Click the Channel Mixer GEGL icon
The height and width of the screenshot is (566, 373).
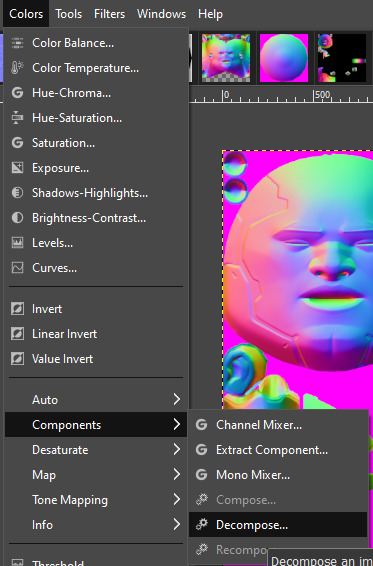click(201, 425)
